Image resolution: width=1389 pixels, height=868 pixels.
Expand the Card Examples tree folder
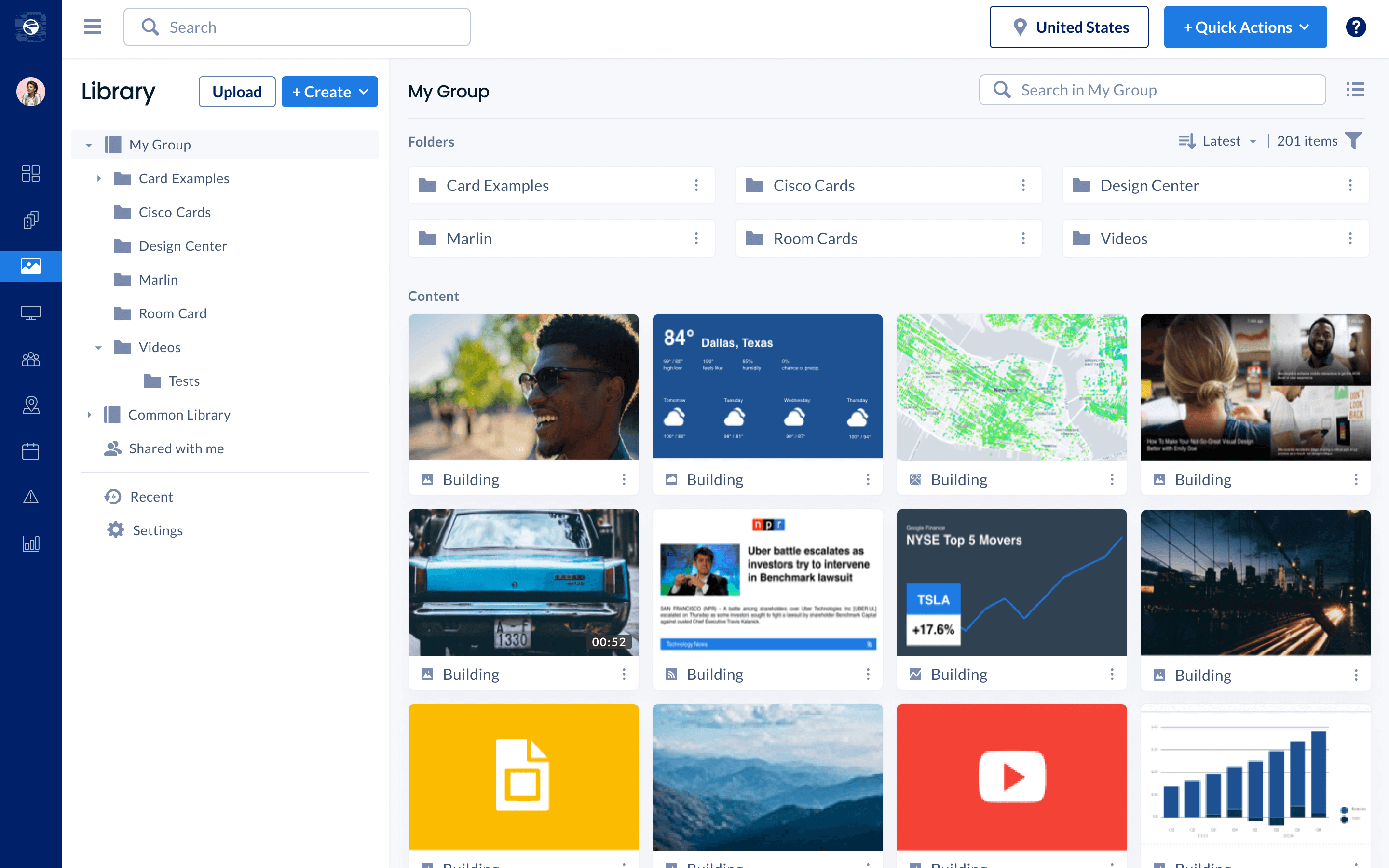99,178
